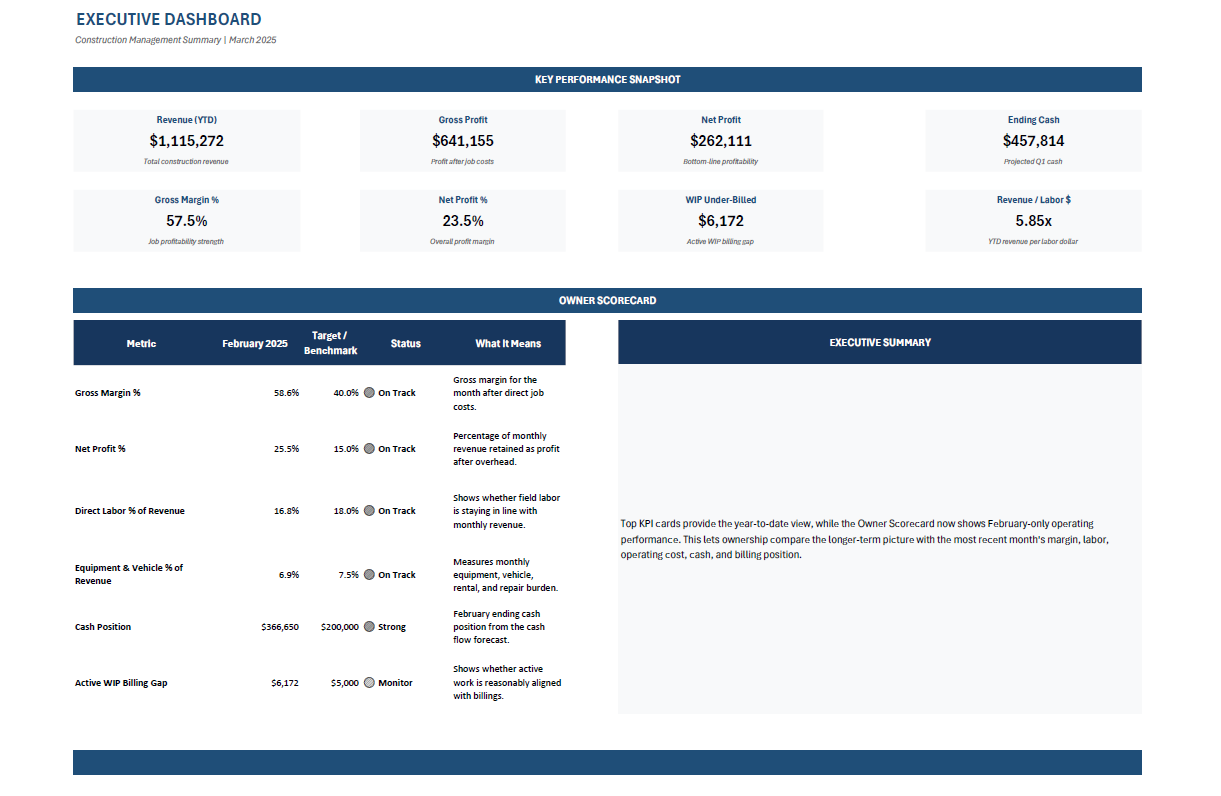Click 'Job profitability strength' caption
The width and height of the screenshot is (1221, 796).
click(187, 241)
